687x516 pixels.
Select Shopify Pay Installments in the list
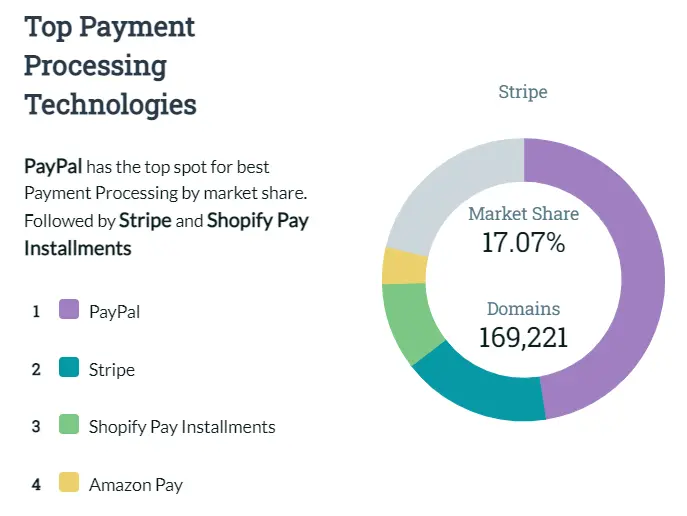click(x=181, y=427)
